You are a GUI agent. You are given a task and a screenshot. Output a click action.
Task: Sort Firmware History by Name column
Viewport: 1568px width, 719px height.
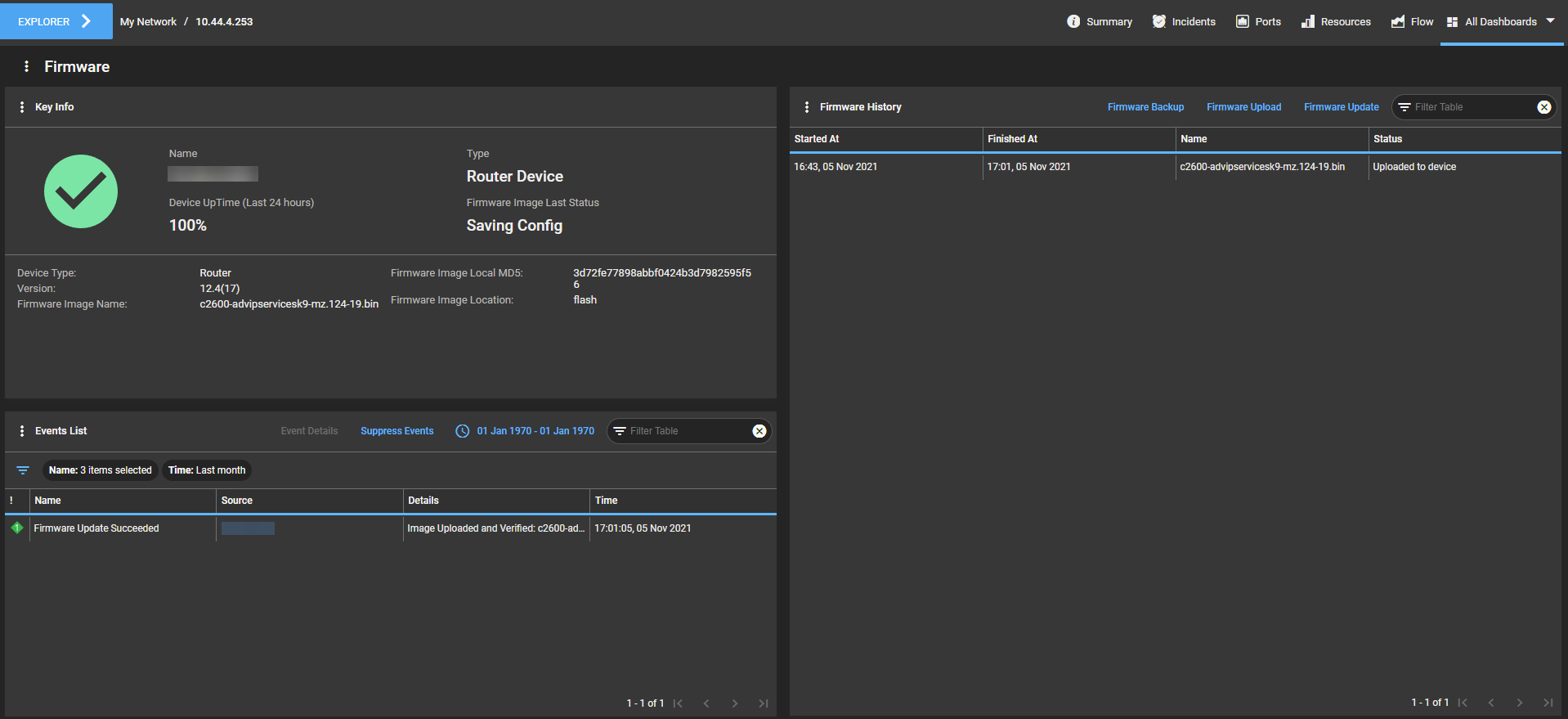[1272, 139]
